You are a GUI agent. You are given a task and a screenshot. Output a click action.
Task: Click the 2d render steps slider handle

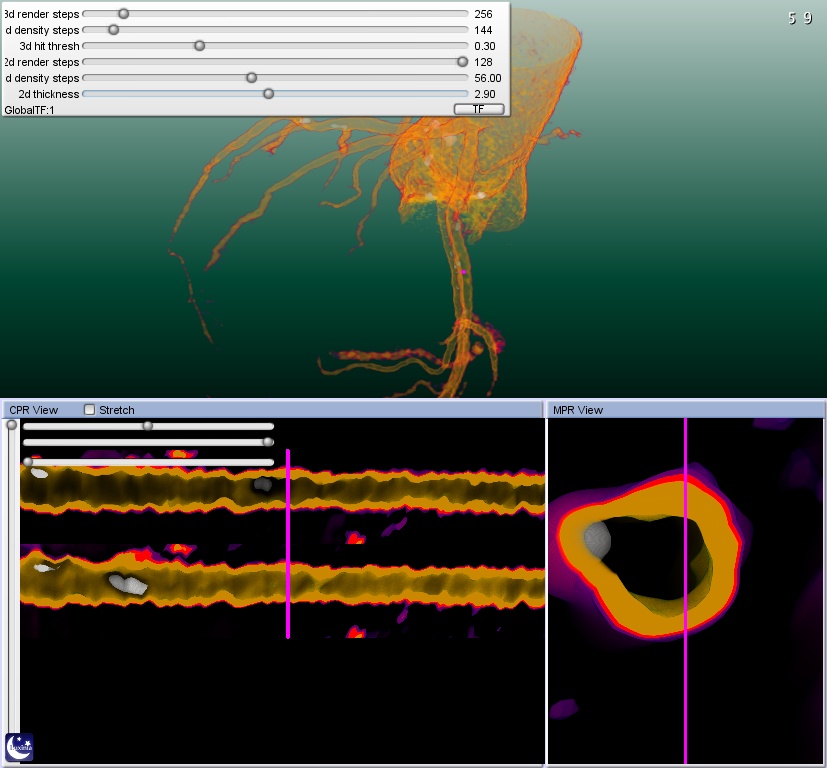(x=462, y=62)
